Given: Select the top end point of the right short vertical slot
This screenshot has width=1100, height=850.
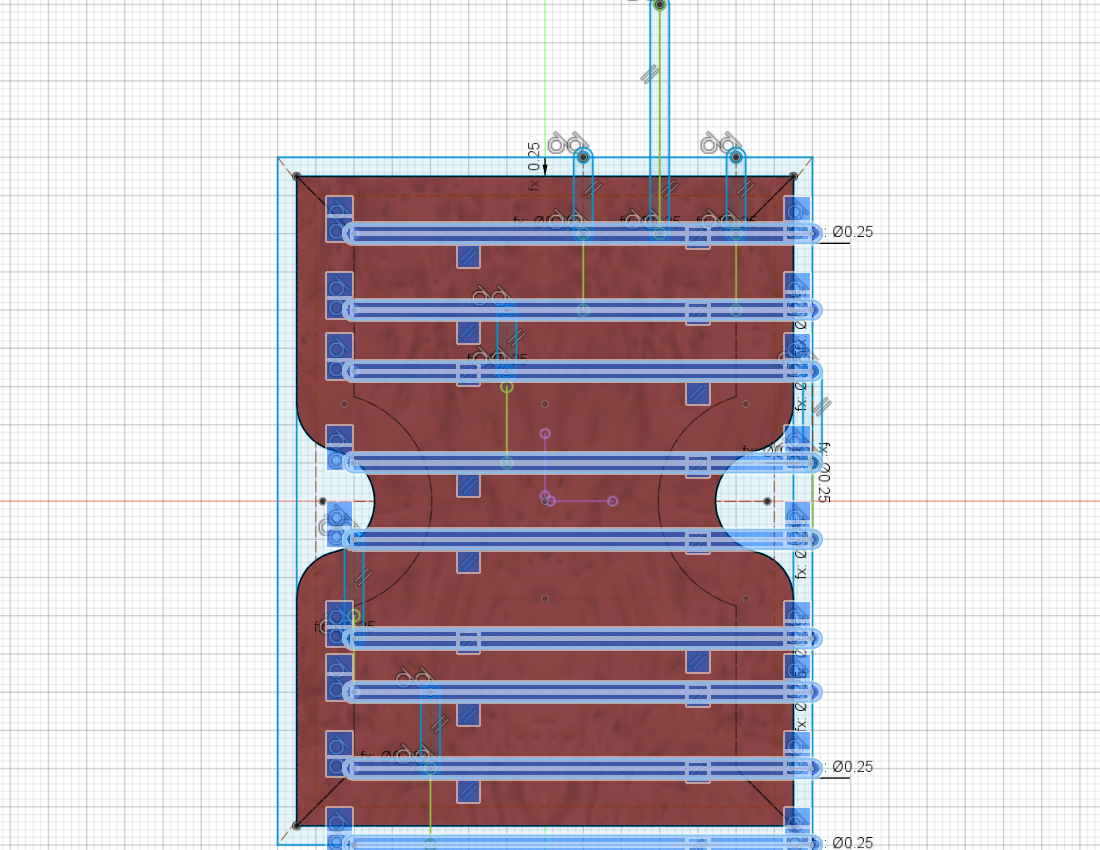Looking at the screenshot, I should [x=736, y=157].
